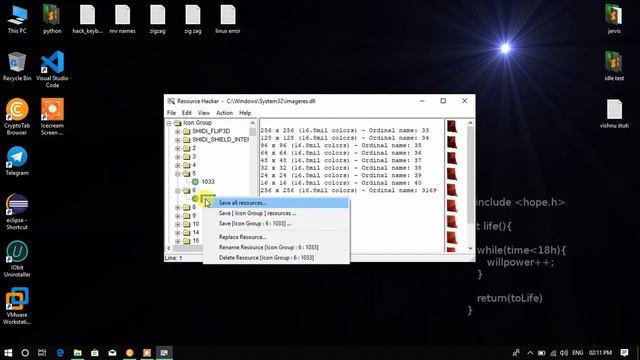The height and width of the screenshot is (360, 640).
Task: Open the jarvis desktop icon
Action: coord(614,19)
